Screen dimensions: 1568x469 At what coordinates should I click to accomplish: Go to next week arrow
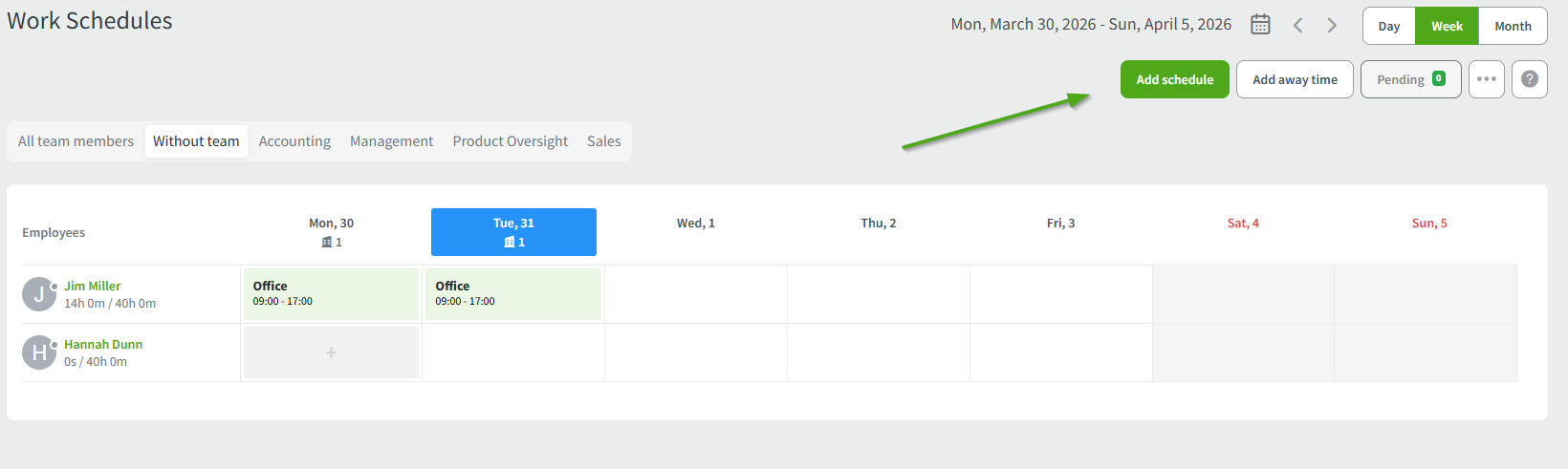coord(1332,26)
